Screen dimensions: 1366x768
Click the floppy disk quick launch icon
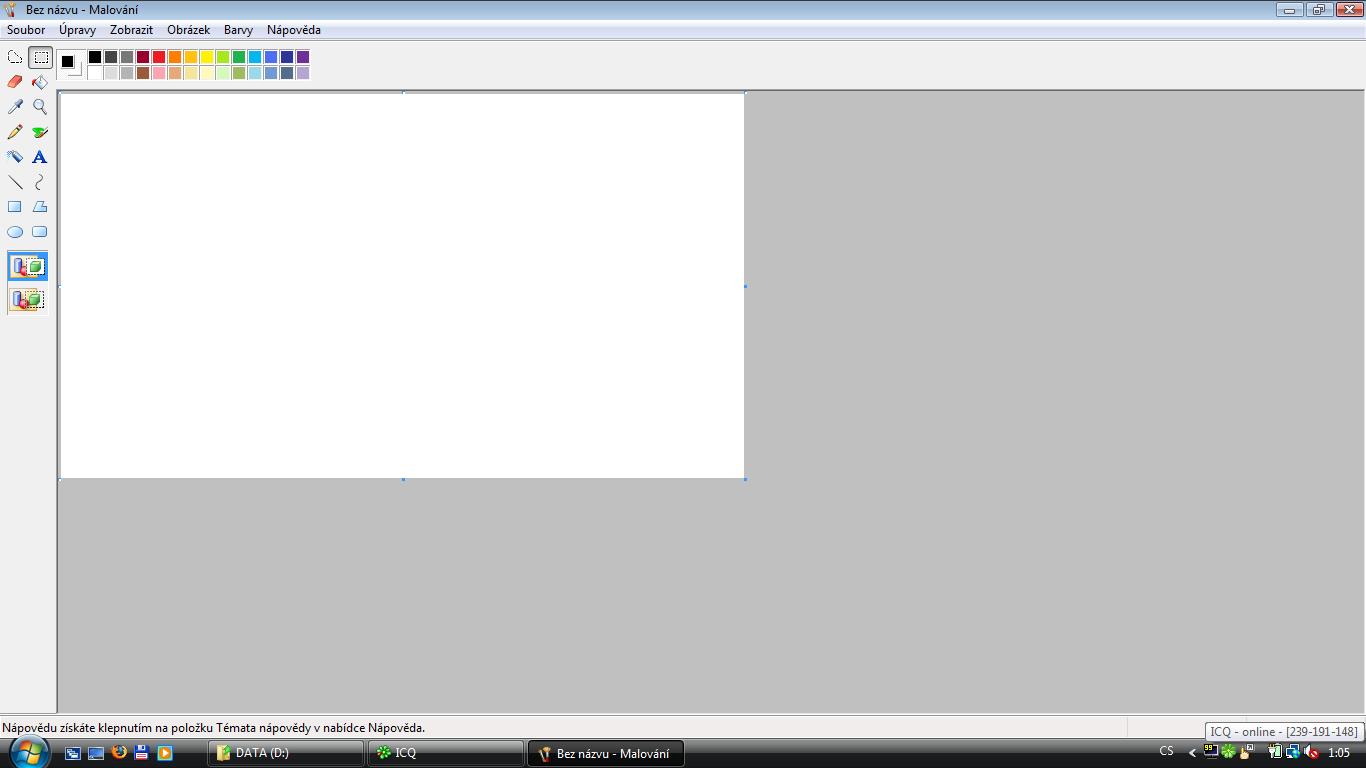tap(142, 752)
